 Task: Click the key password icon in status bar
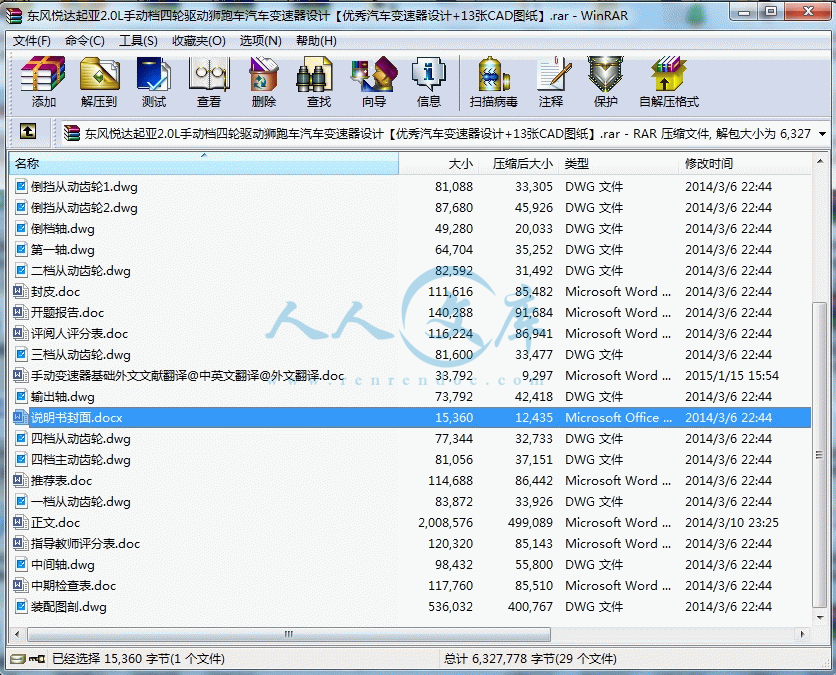(36, 659)
